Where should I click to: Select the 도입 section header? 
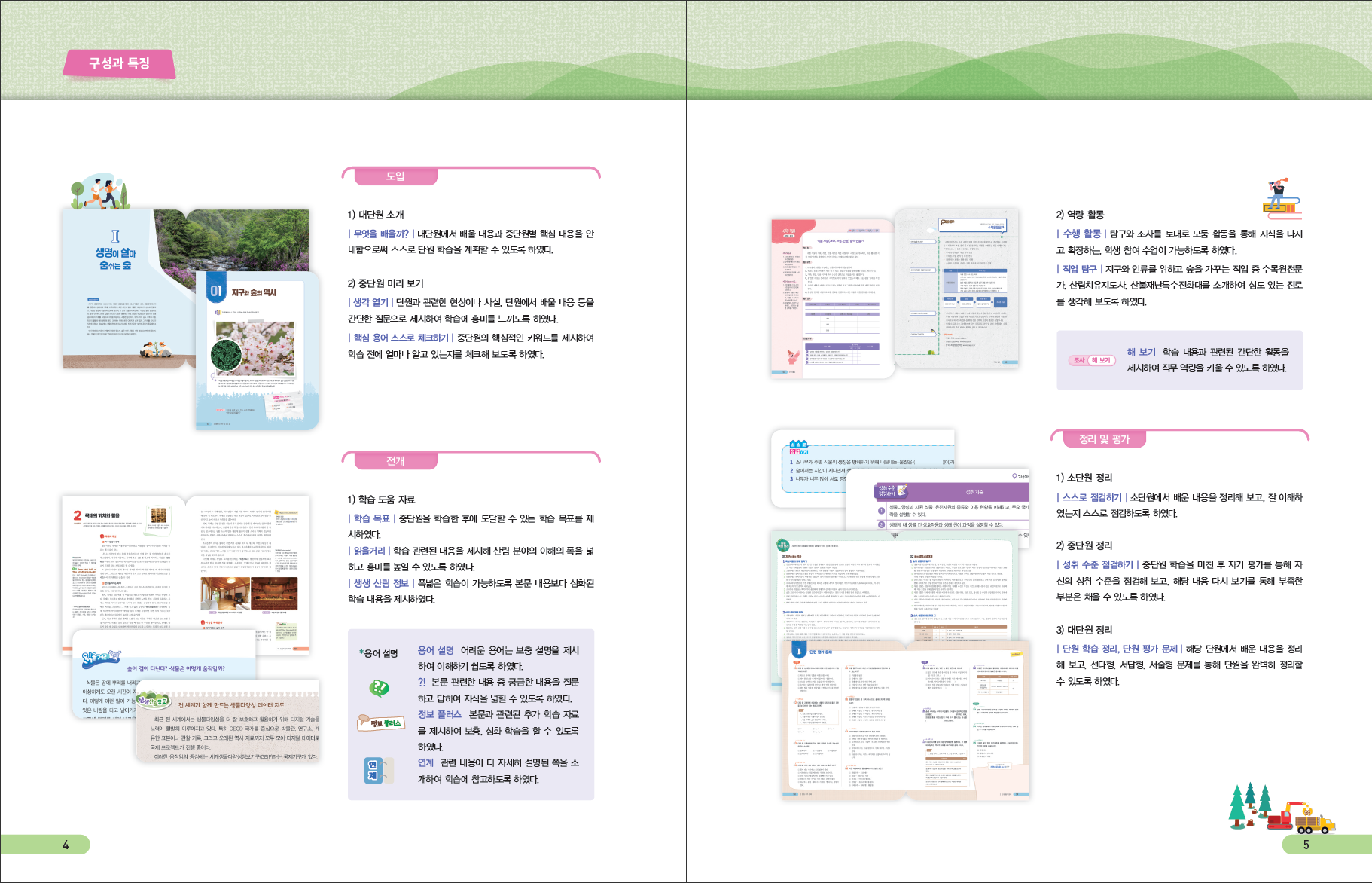[395, 176]
